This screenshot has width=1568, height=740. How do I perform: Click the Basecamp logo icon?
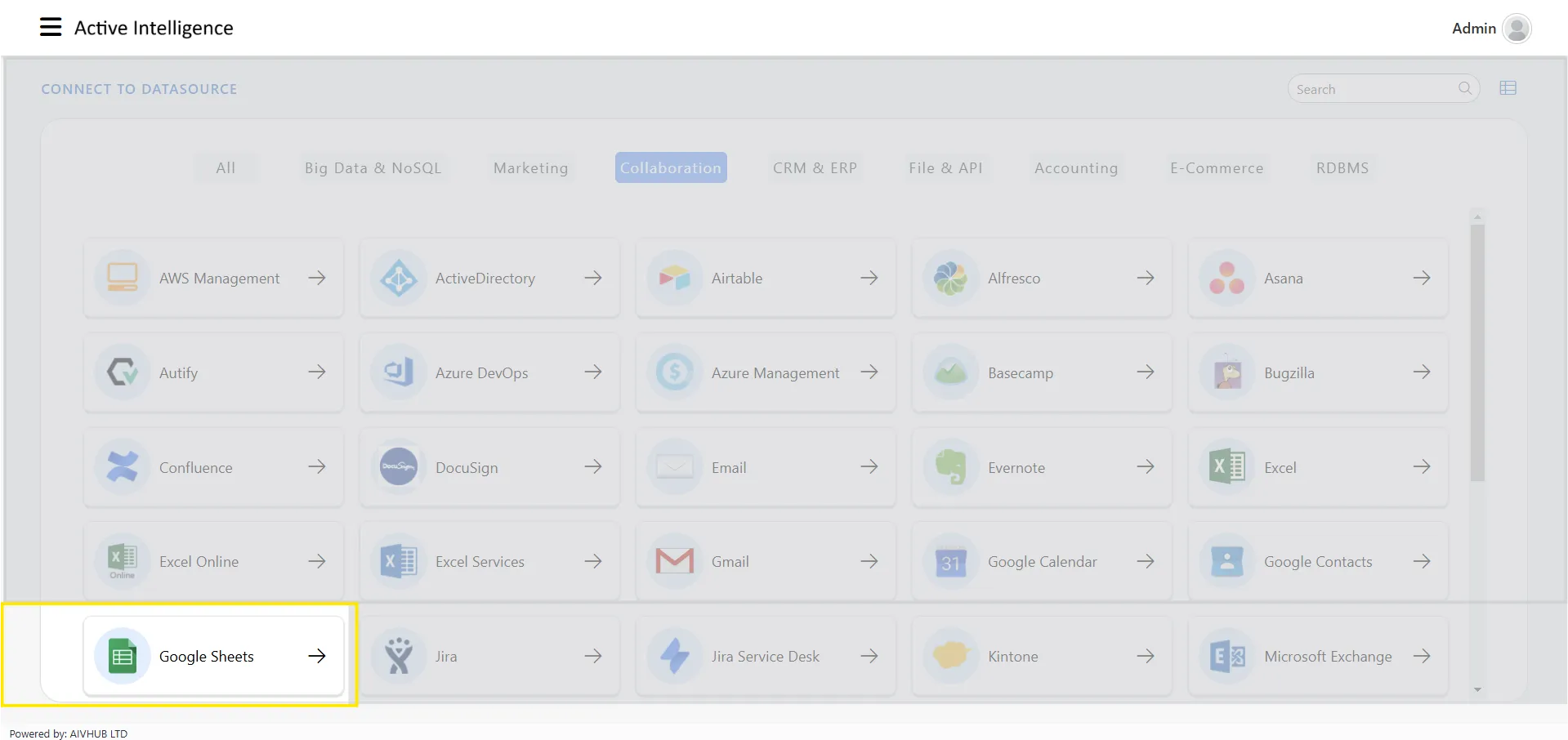click(x=951, y=372)
